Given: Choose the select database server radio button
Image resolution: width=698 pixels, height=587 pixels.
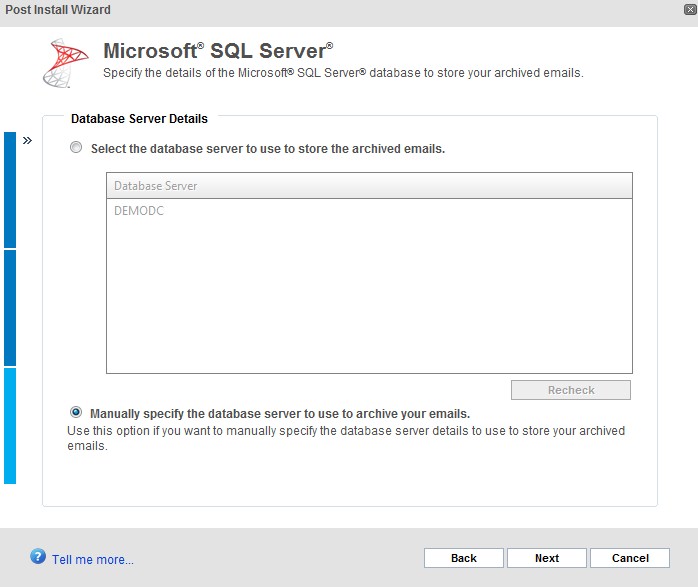Looking at the screenshot, I should [76, 147].
